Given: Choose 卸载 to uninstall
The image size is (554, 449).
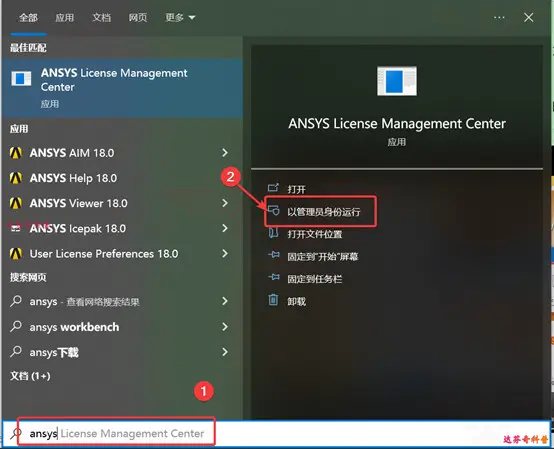Looking at the screenshot, I should (x=296, y=301).
